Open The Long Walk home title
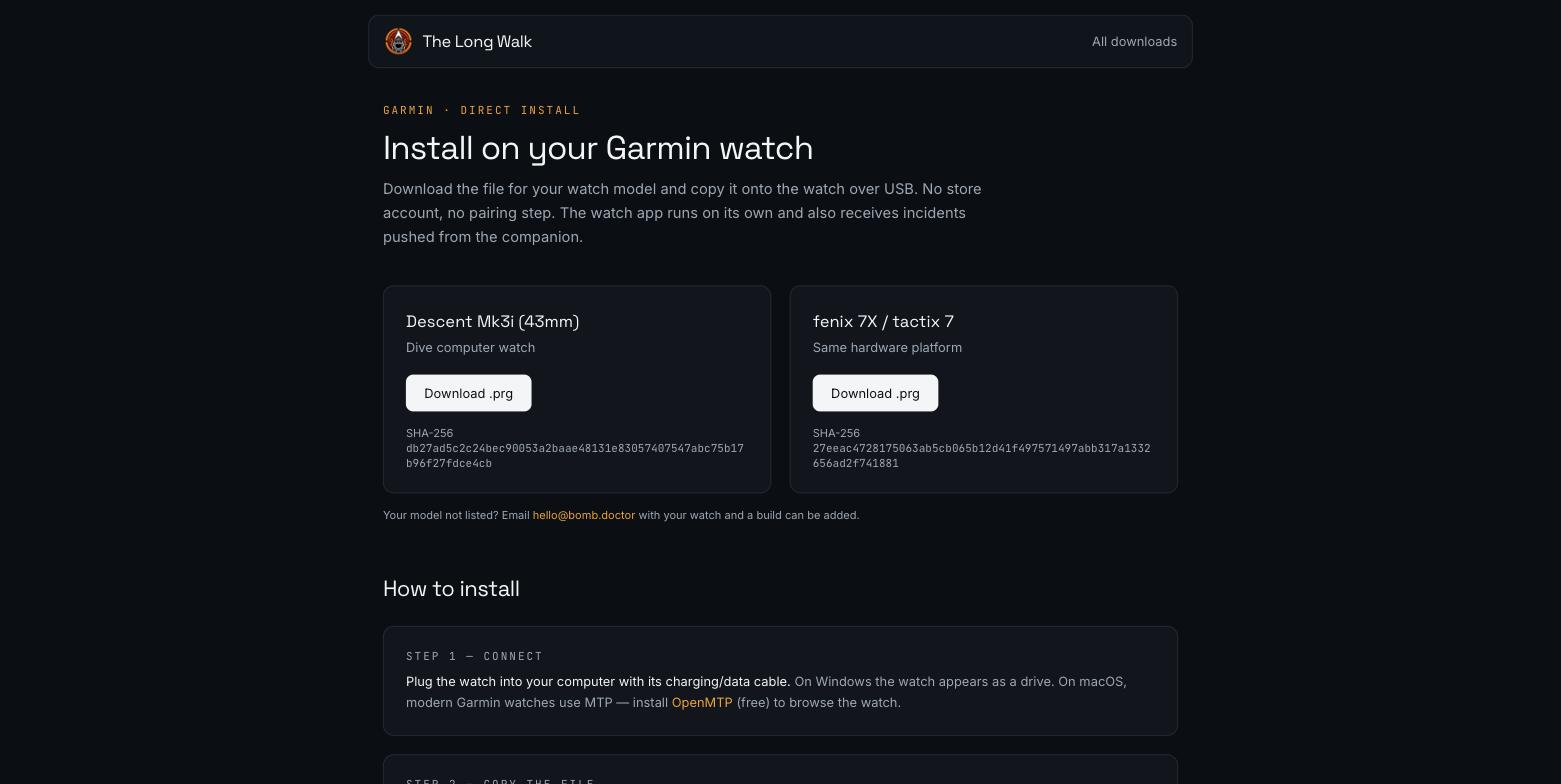This screenshot has width=1561, height=784. click(477, 41)
